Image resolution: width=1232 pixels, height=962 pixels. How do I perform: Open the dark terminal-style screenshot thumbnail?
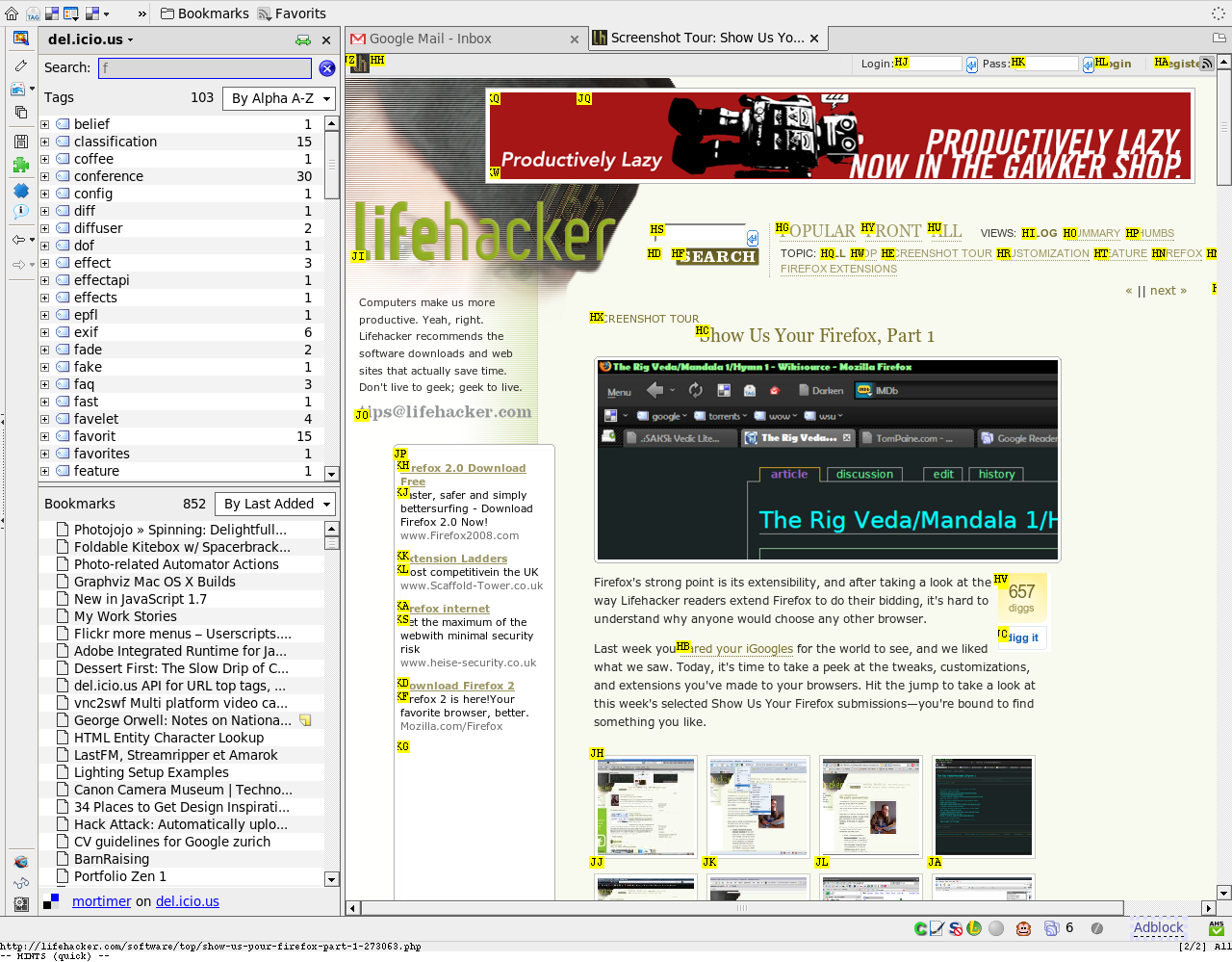pos(983,807)
